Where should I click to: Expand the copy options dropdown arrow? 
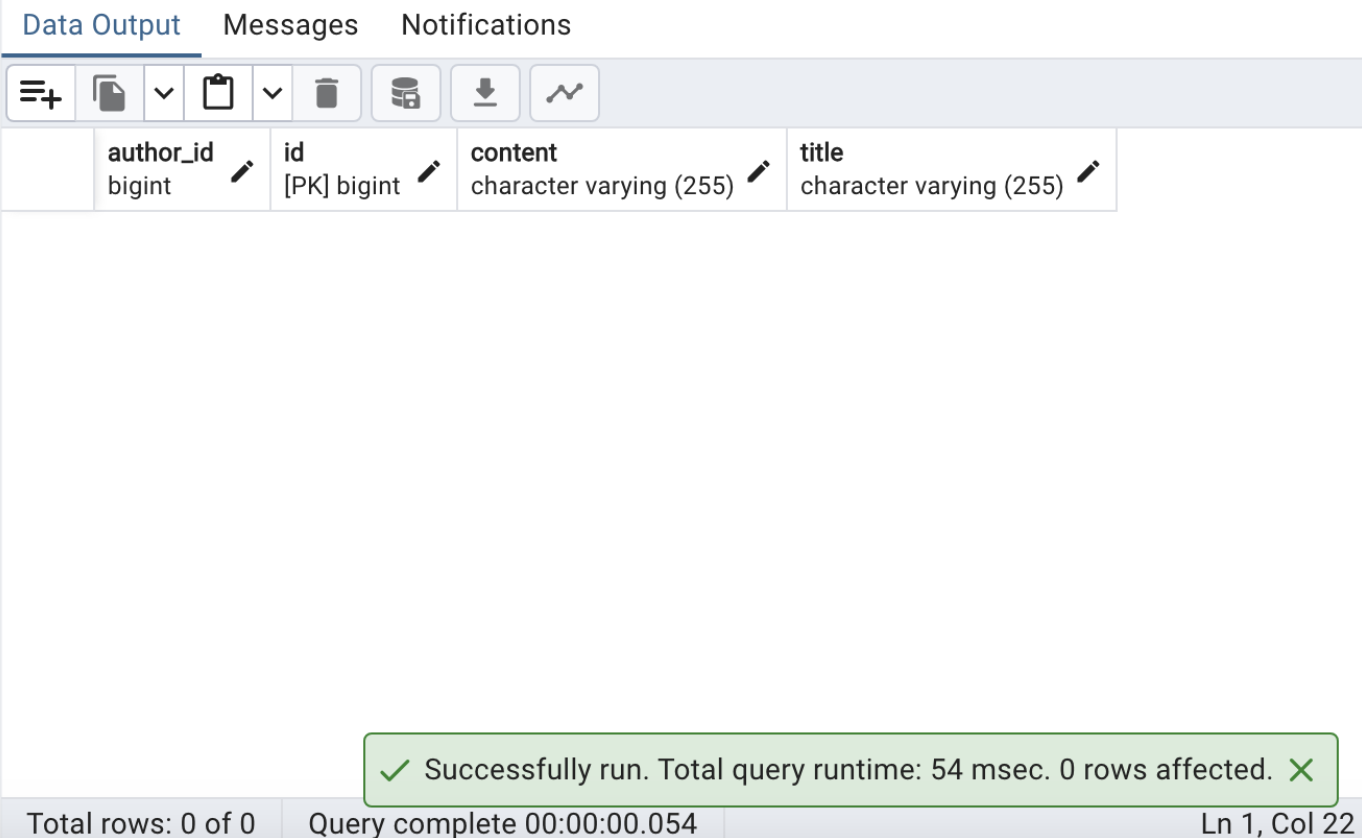(164, 94)
